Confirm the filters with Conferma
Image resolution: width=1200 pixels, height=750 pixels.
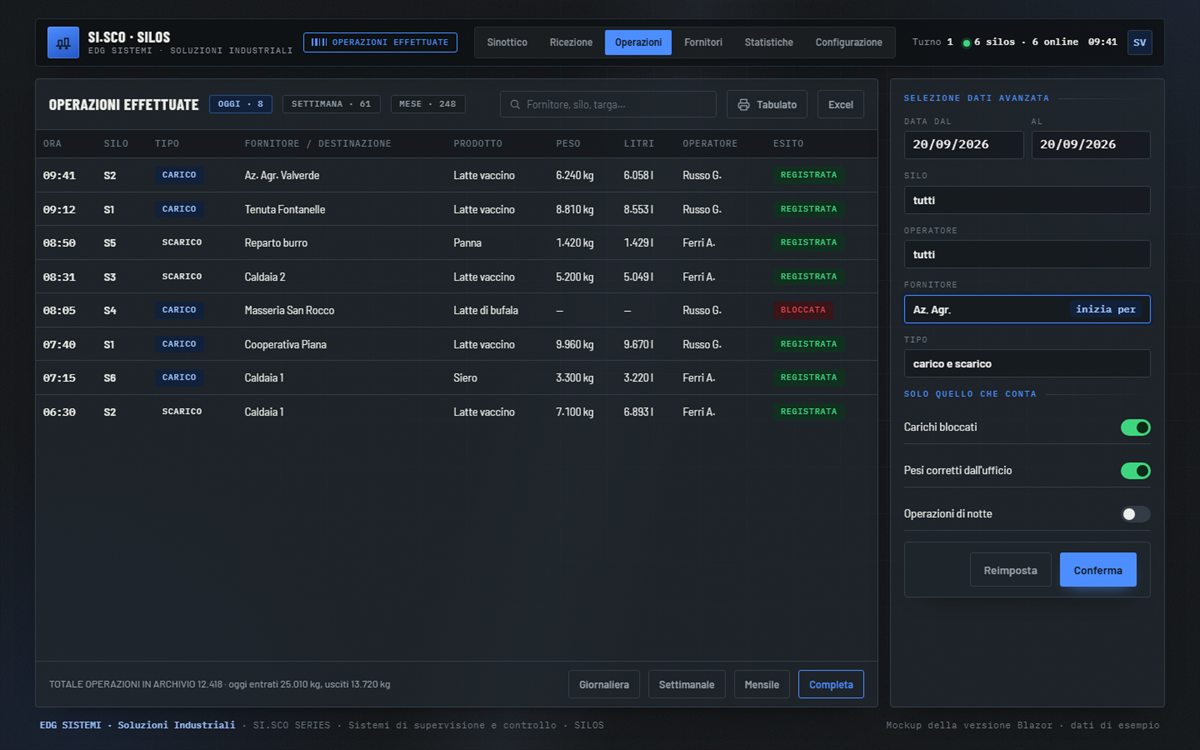[x=1098, y=570]
